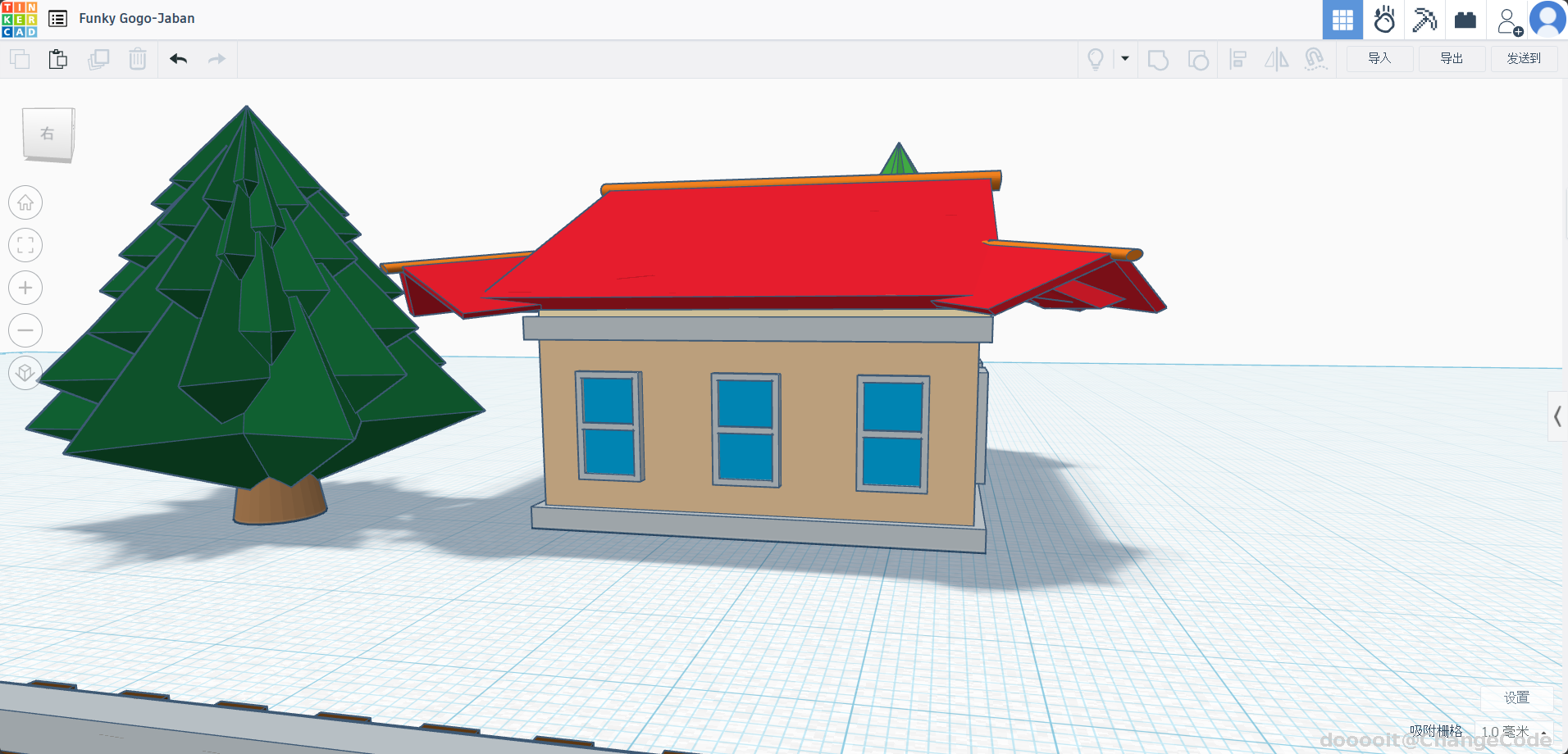The image size is (1568, 754).
Task: Click the invite collaborator icon
Action: (x=1509, y=21)
